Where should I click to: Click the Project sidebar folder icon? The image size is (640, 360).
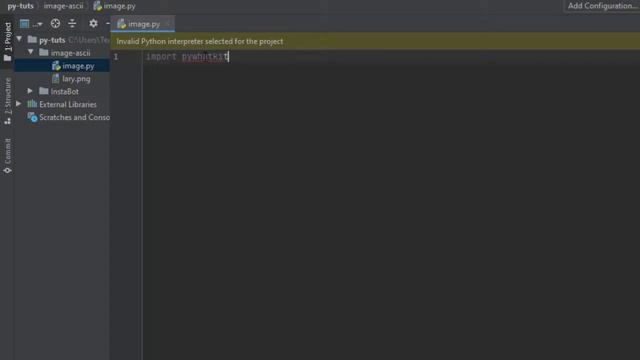pyautogui.click(x=7, y=58)
